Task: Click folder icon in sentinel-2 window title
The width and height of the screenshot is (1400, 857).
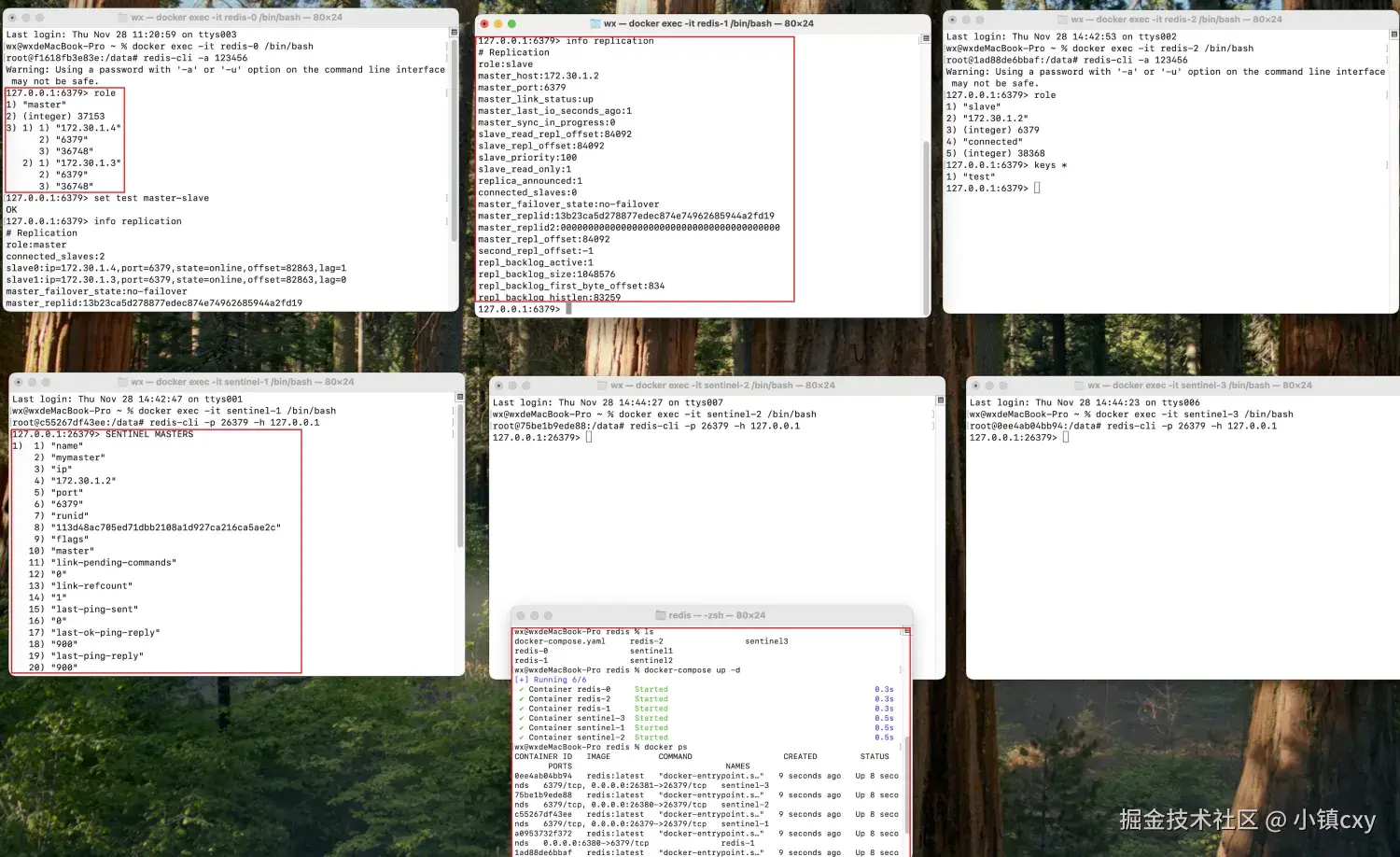Action: [603, 386]
